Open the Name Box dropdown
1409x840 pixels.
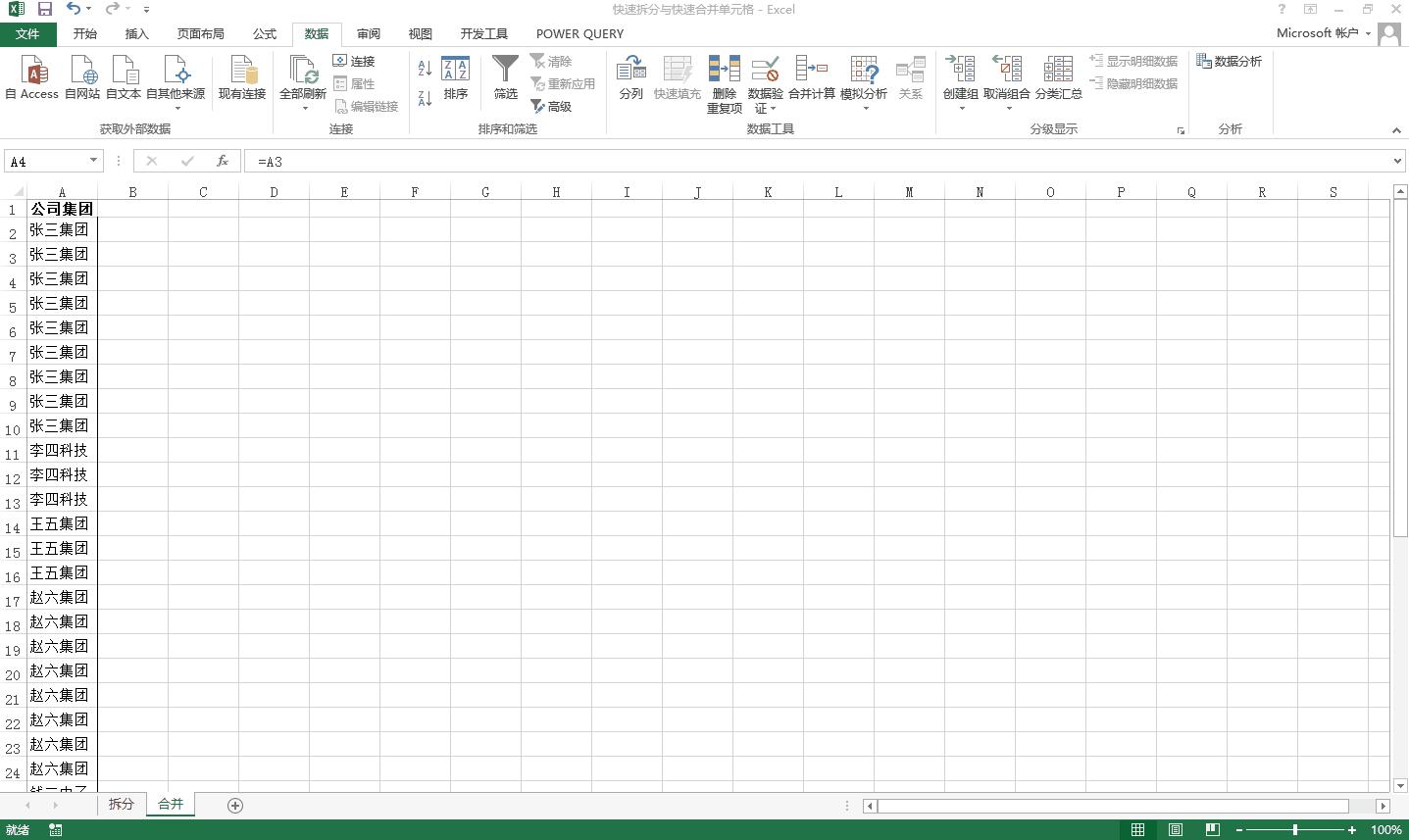(93, 161)
